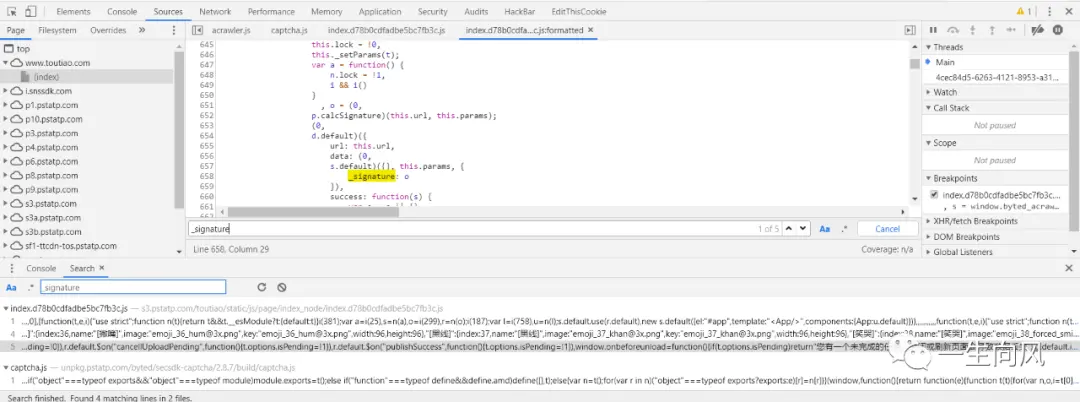This screenshot has width=1080, height=402.
Task: Collapse the index.d78b0cdfadbe5bc7fb3c.js search results group
Action: point(6,308)
